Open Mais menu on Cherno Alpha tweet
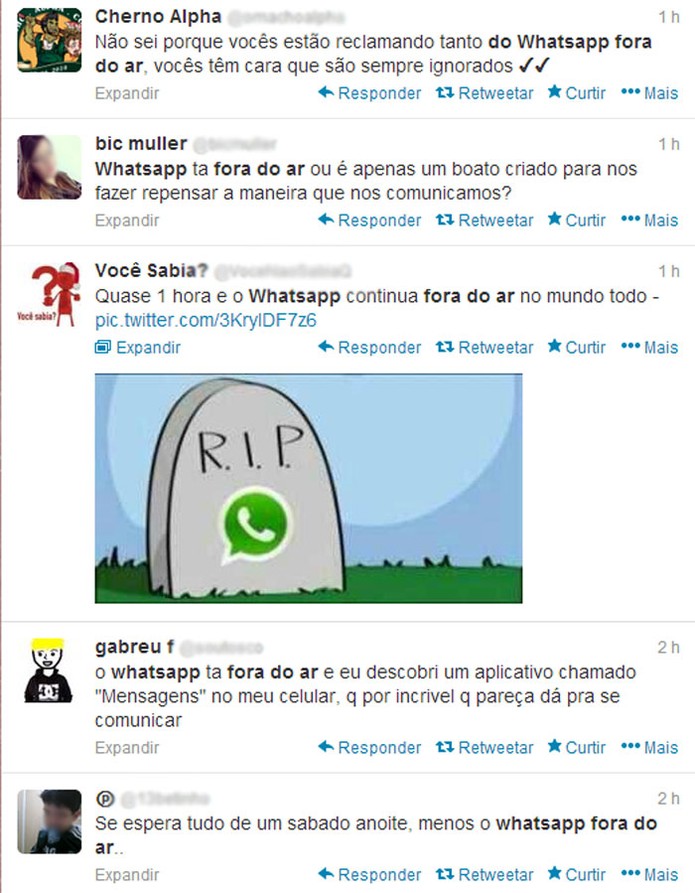 (x=649, y=93)
